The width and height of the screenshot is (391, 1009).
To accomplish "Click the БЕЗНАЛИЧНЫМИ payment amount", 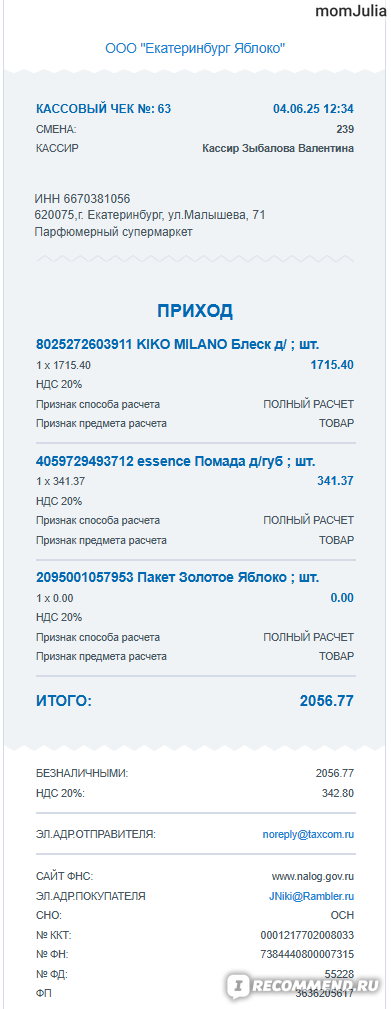I will click(334, 773).
